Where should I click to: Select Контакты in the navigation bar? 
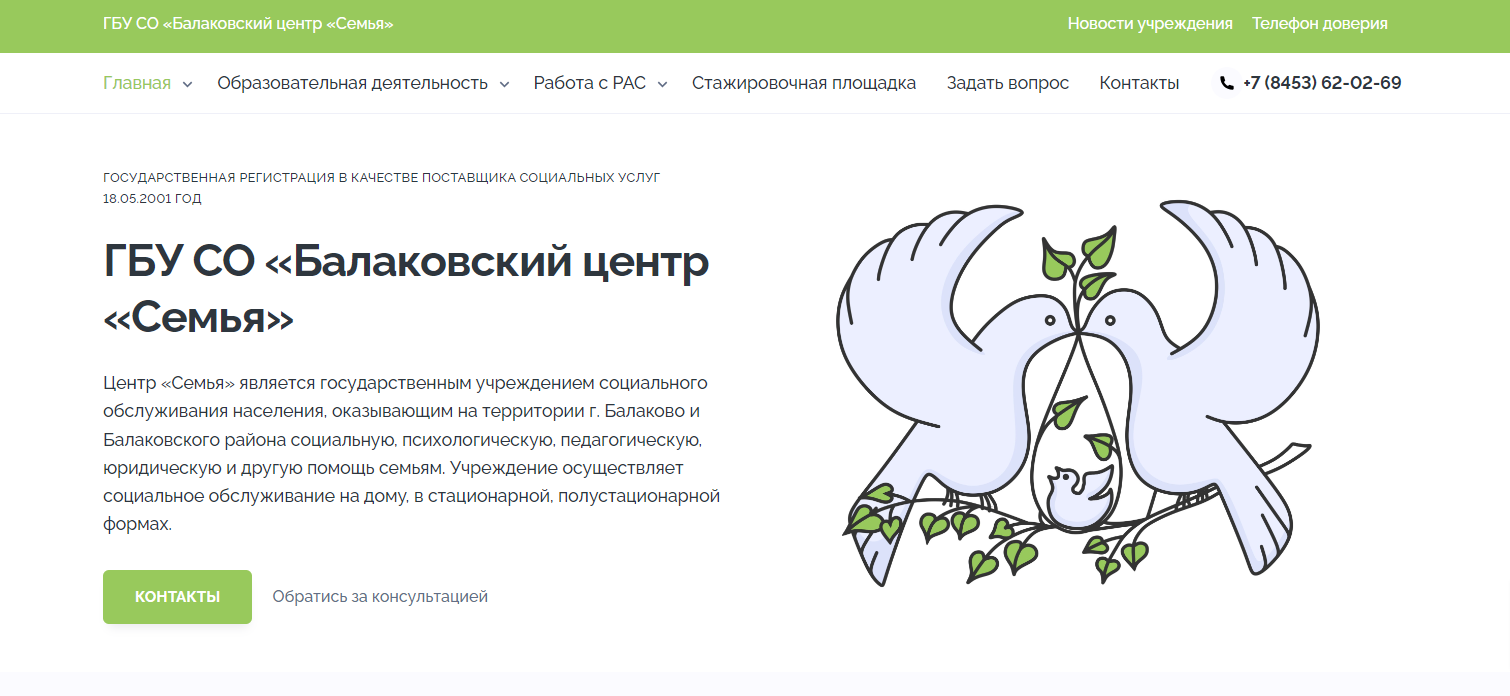click(1139, 83)
